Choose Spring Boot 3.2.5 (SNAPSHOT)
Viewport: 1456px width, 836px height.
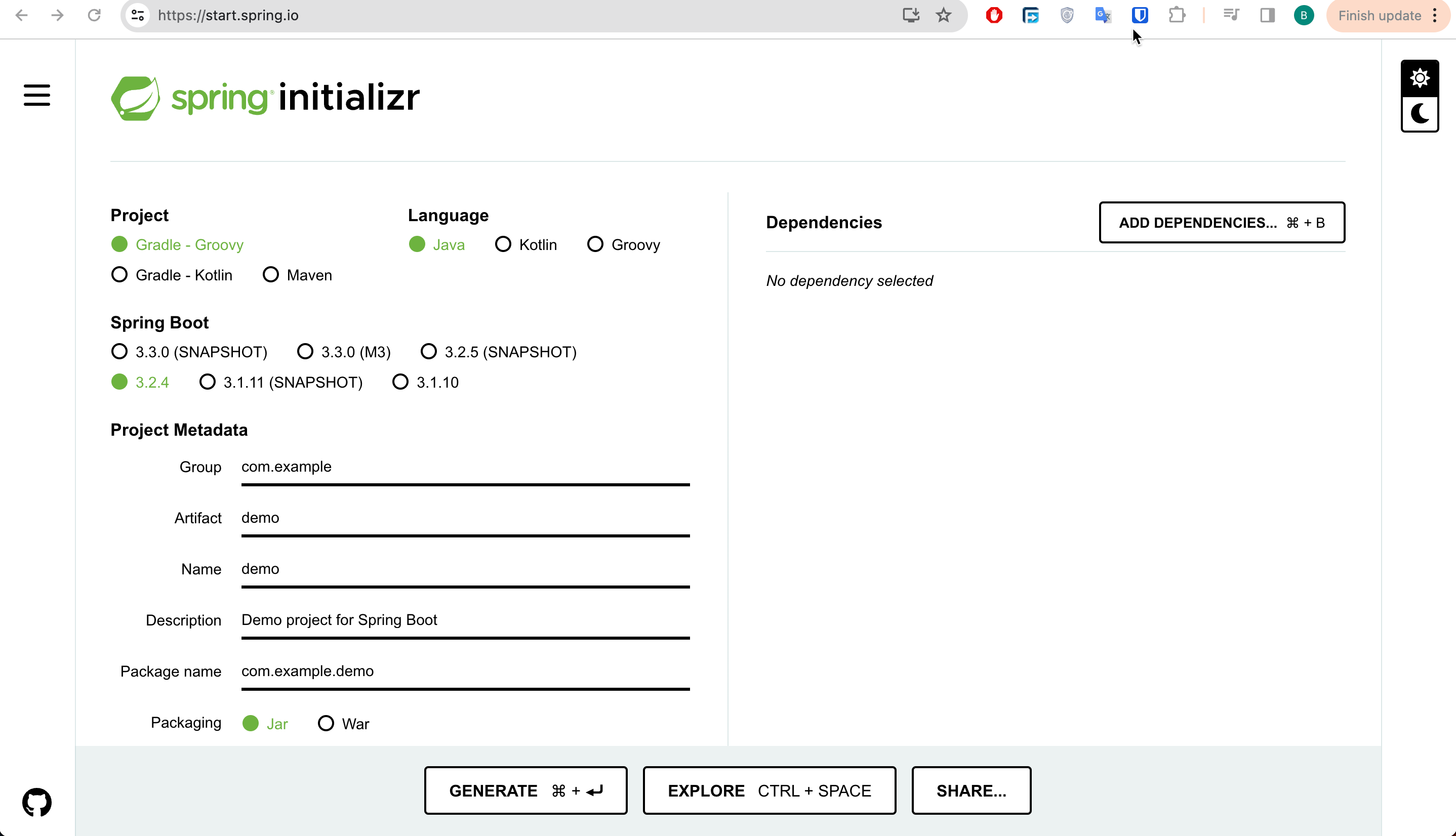tap(499, 351)
